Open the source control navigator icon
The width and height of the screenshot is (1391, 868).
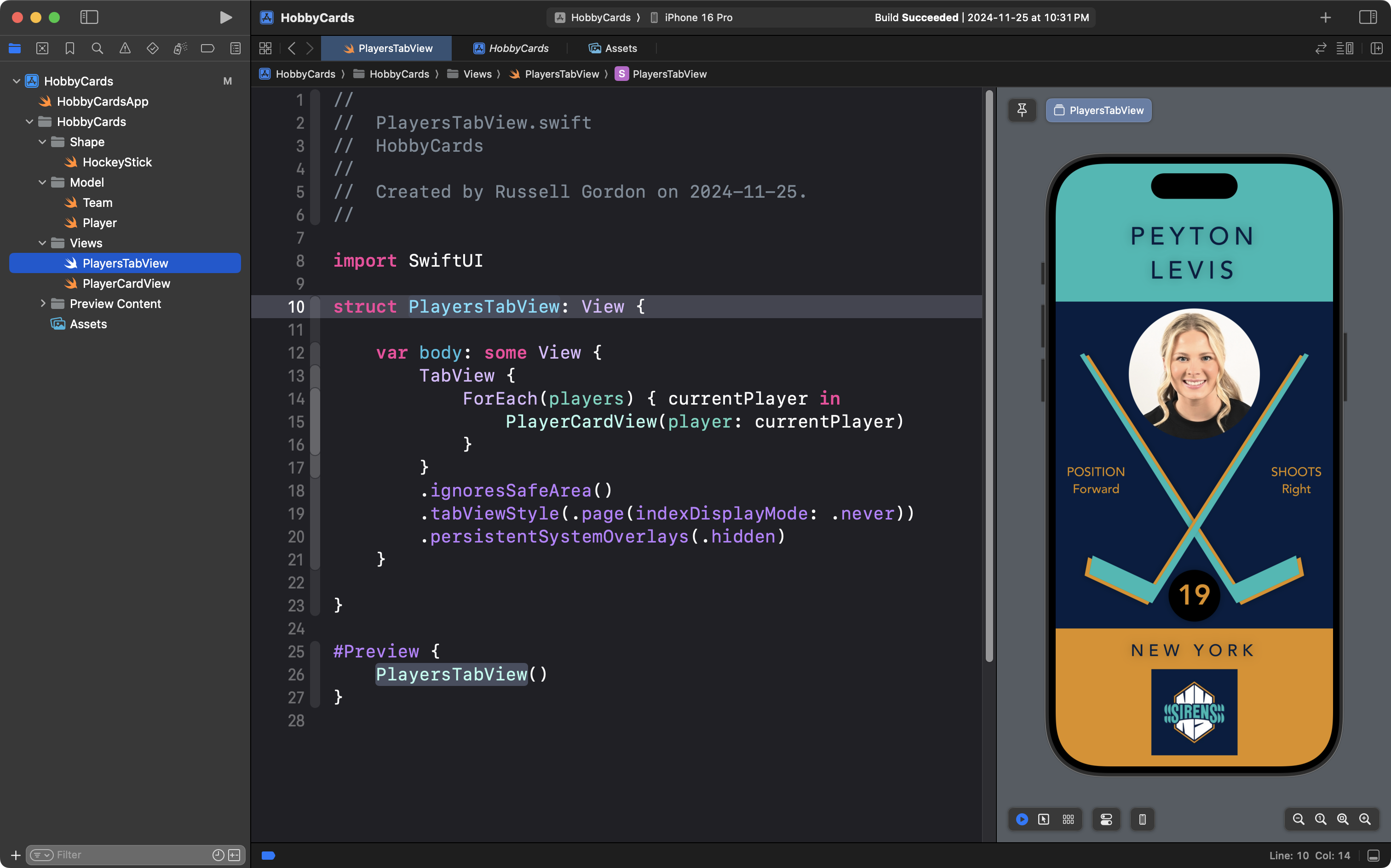coord(42,48)
